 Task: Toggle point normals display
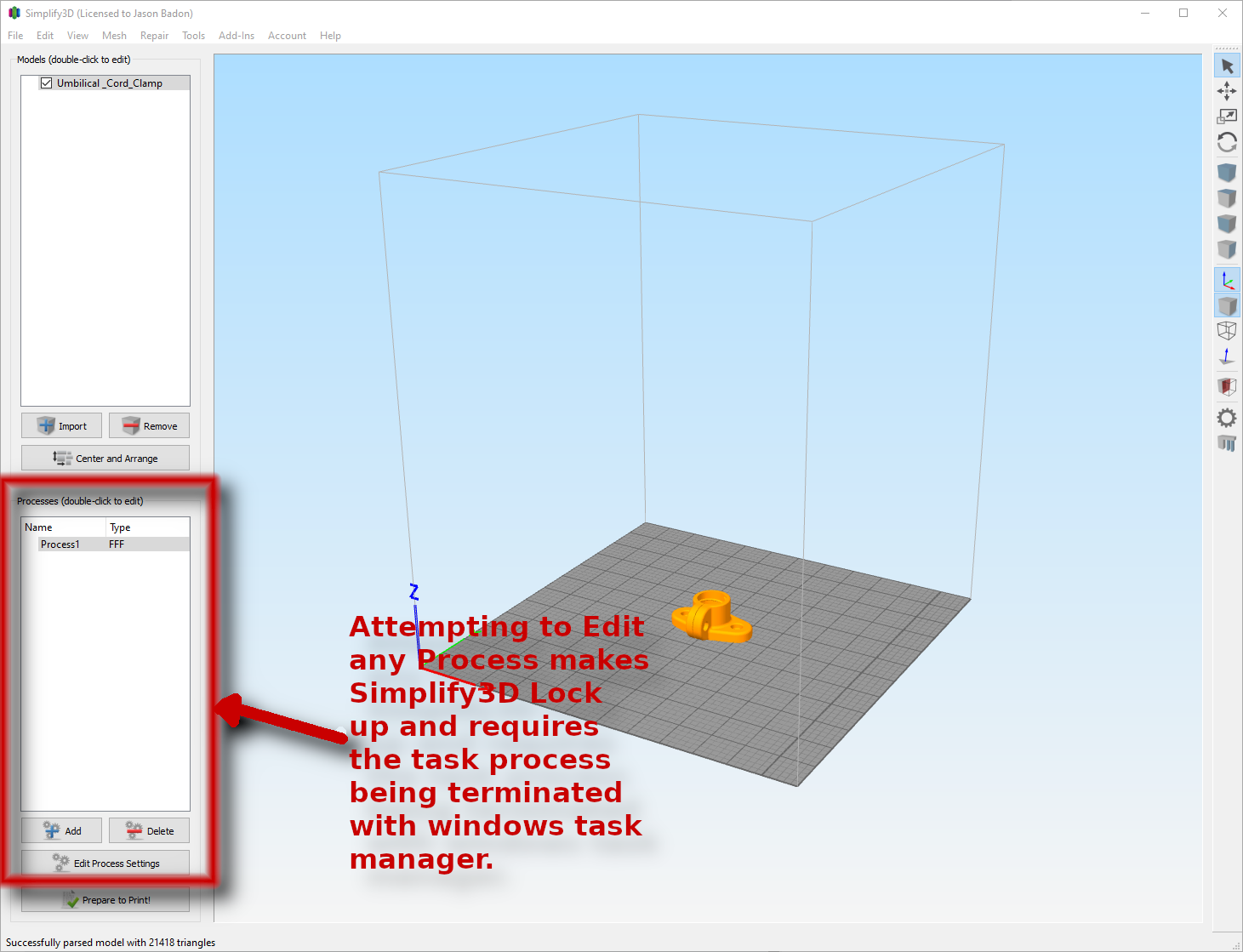click(x=1227, y=356)
